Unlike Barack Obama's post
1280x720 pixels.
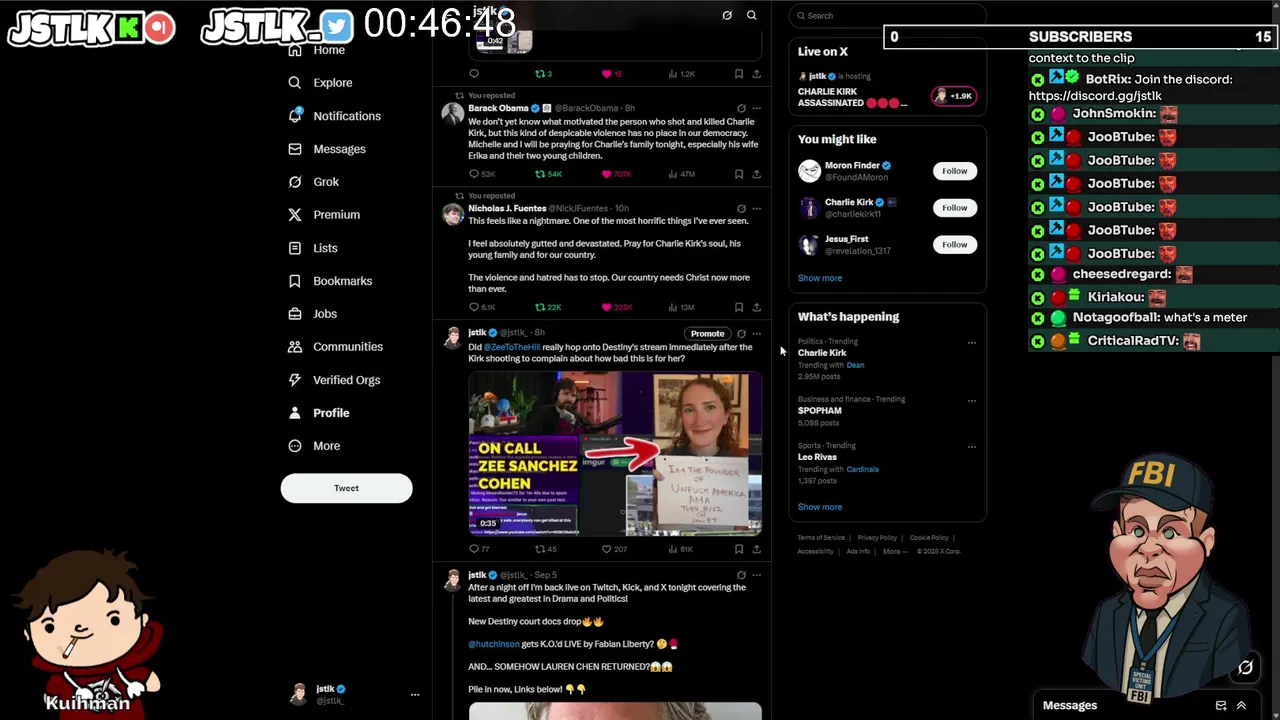[606, 174]
